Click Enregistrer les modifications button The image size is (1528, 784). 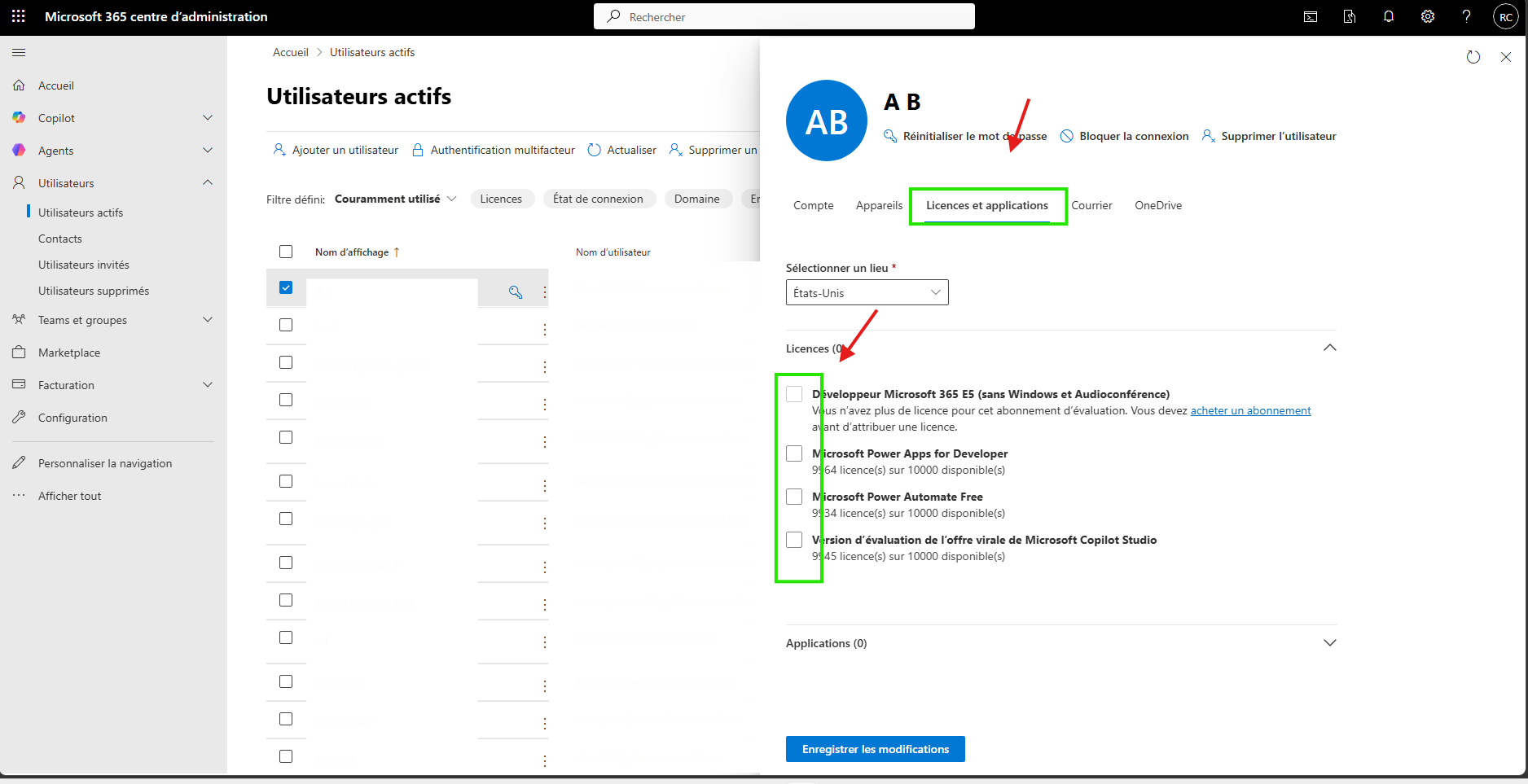[x=876, y=749]
